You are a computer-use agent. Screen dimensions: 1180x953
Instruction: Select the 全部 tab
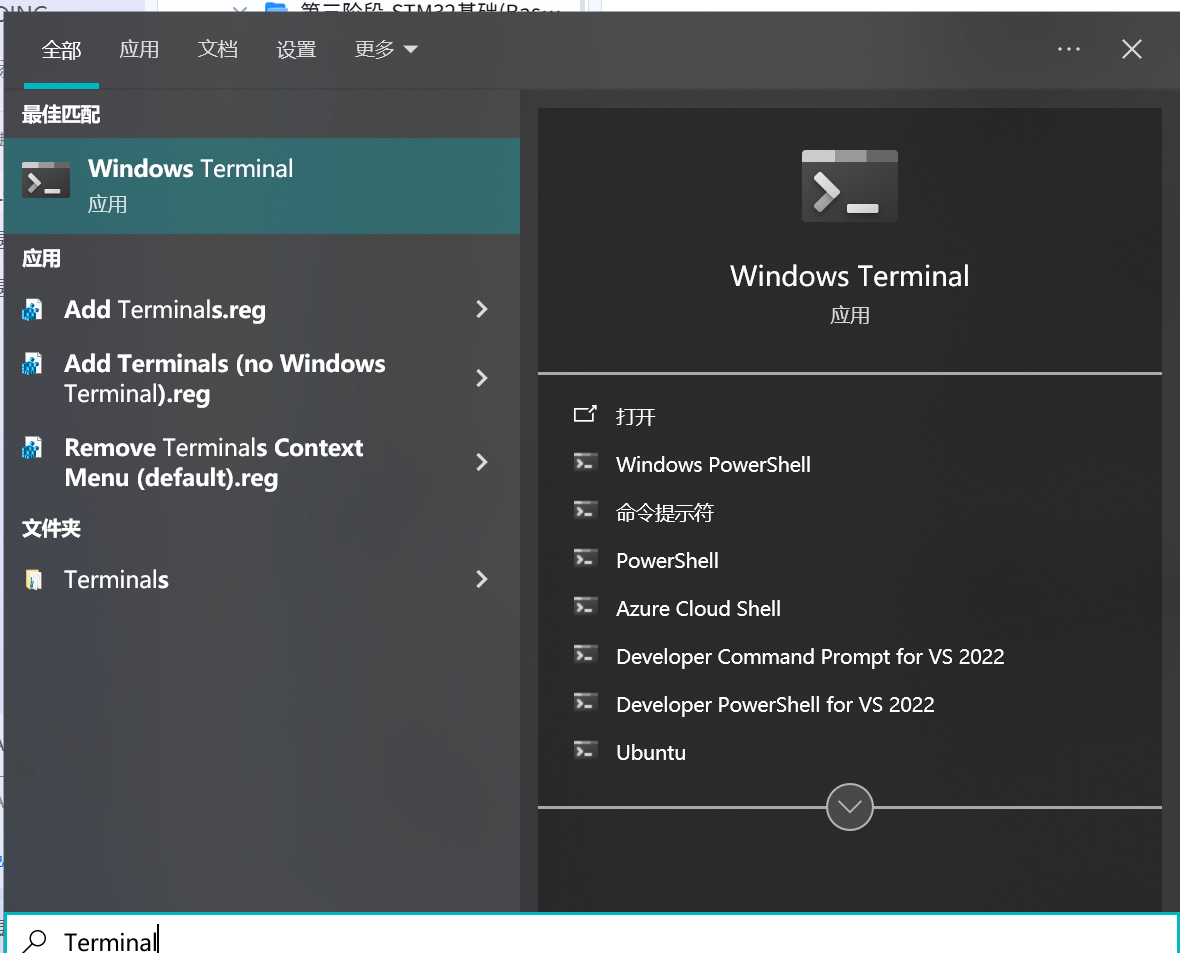pos(62,50)
